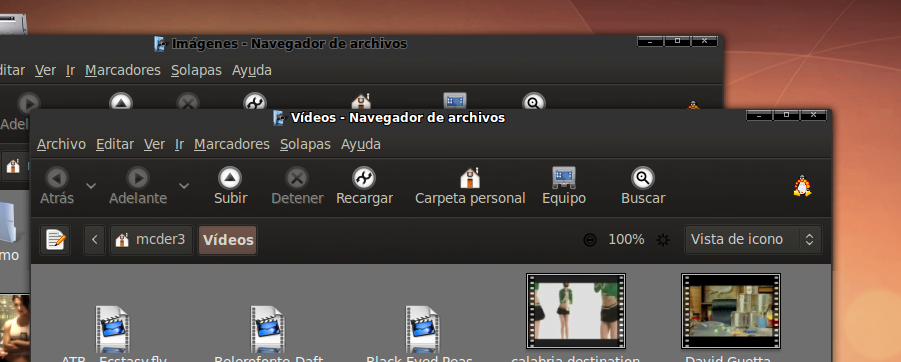Open Ver menu in Imágenes window

45,71
